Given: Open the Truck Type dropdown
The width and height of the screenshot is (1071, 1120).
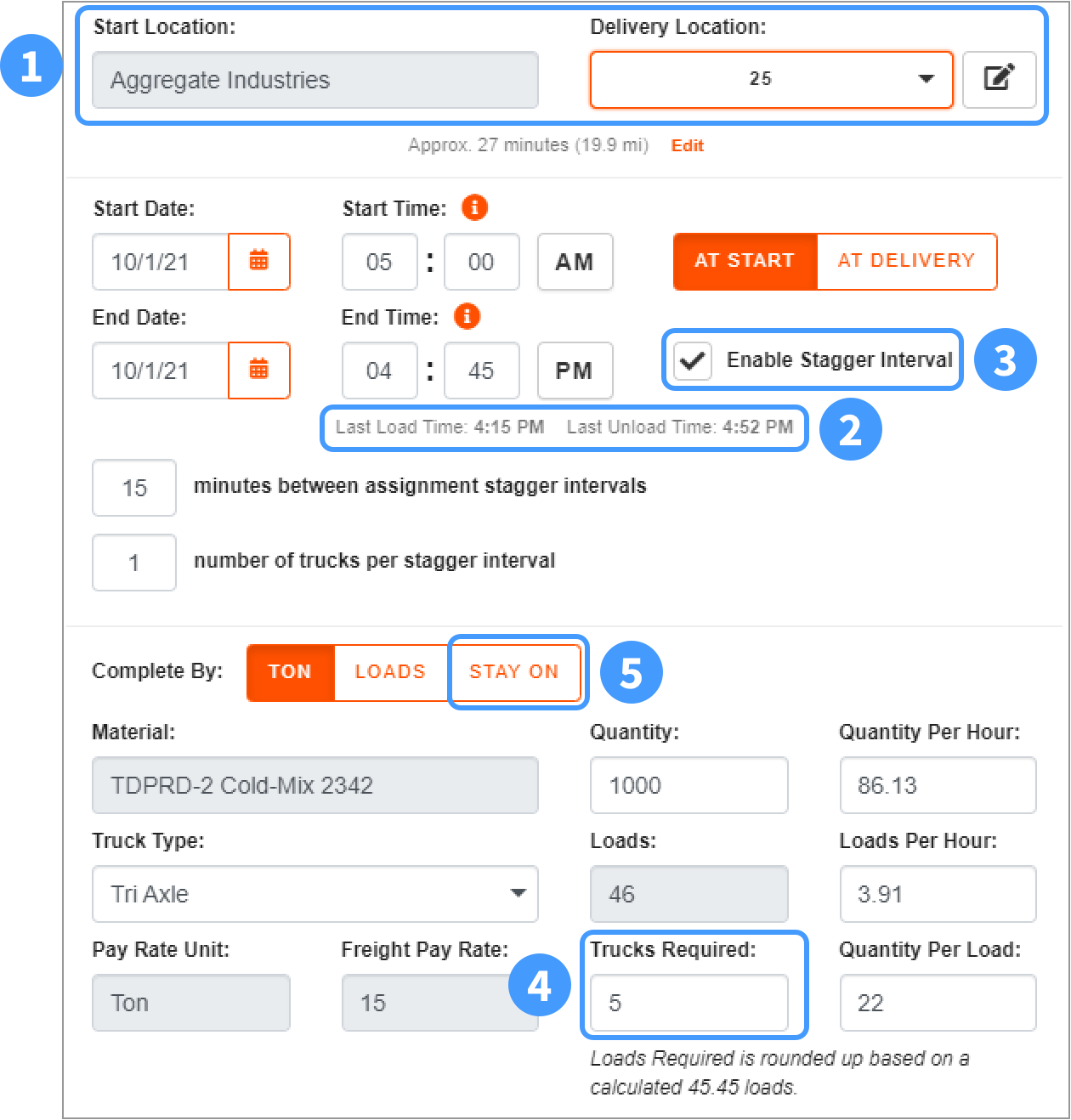Looking at the screenshot, I should coord(314,894).
